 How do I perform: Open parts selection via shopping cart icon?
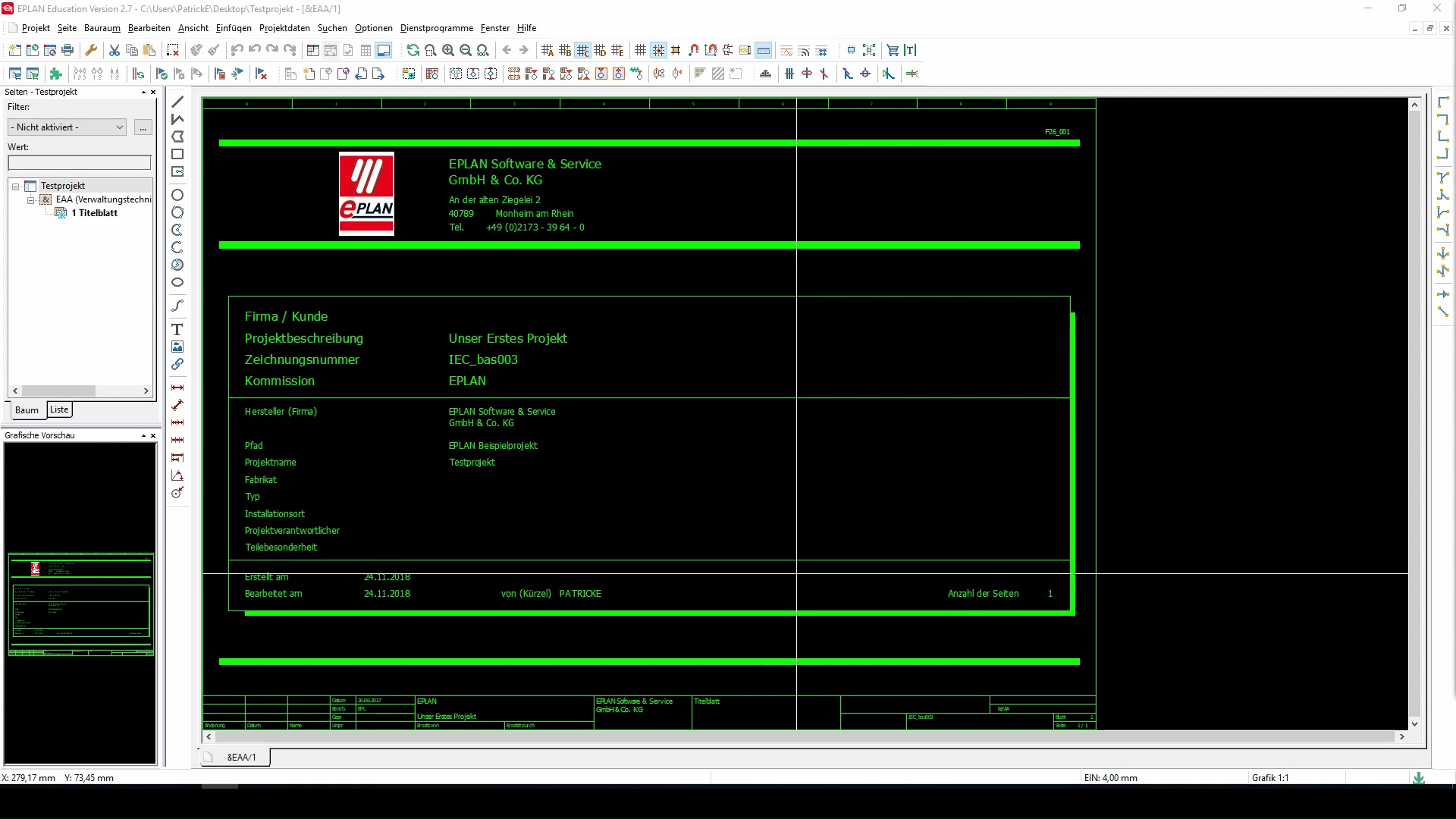click(x=893, y=50)
